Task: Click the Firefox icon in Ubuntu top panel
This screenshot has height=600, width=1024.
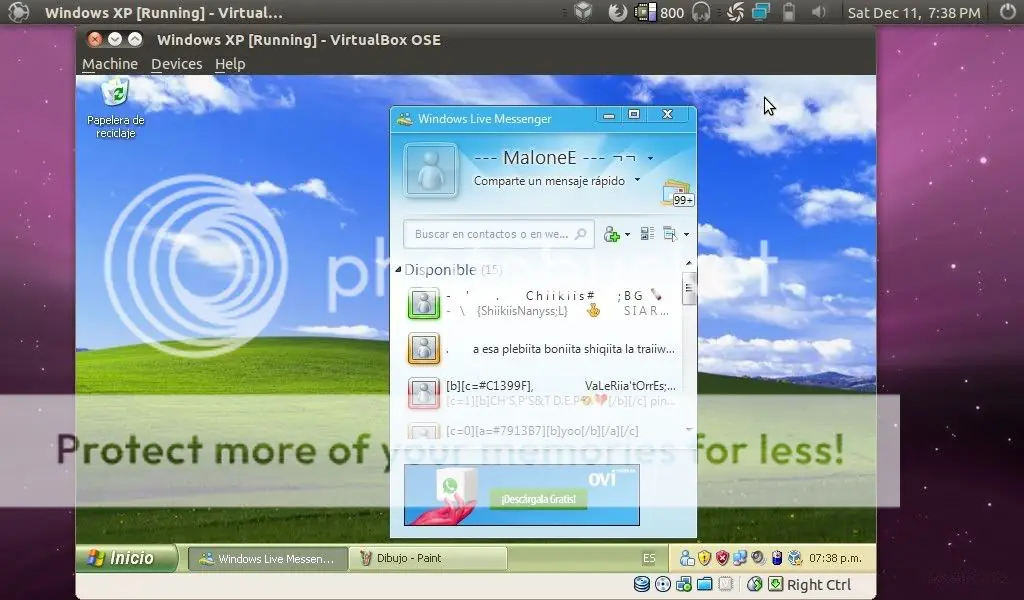Action: tap(617, 12)
